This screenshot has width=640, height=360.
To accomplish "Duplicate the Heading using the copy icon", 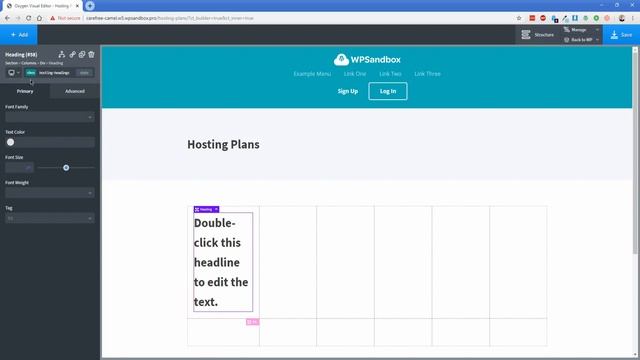I will pos(82,54).
